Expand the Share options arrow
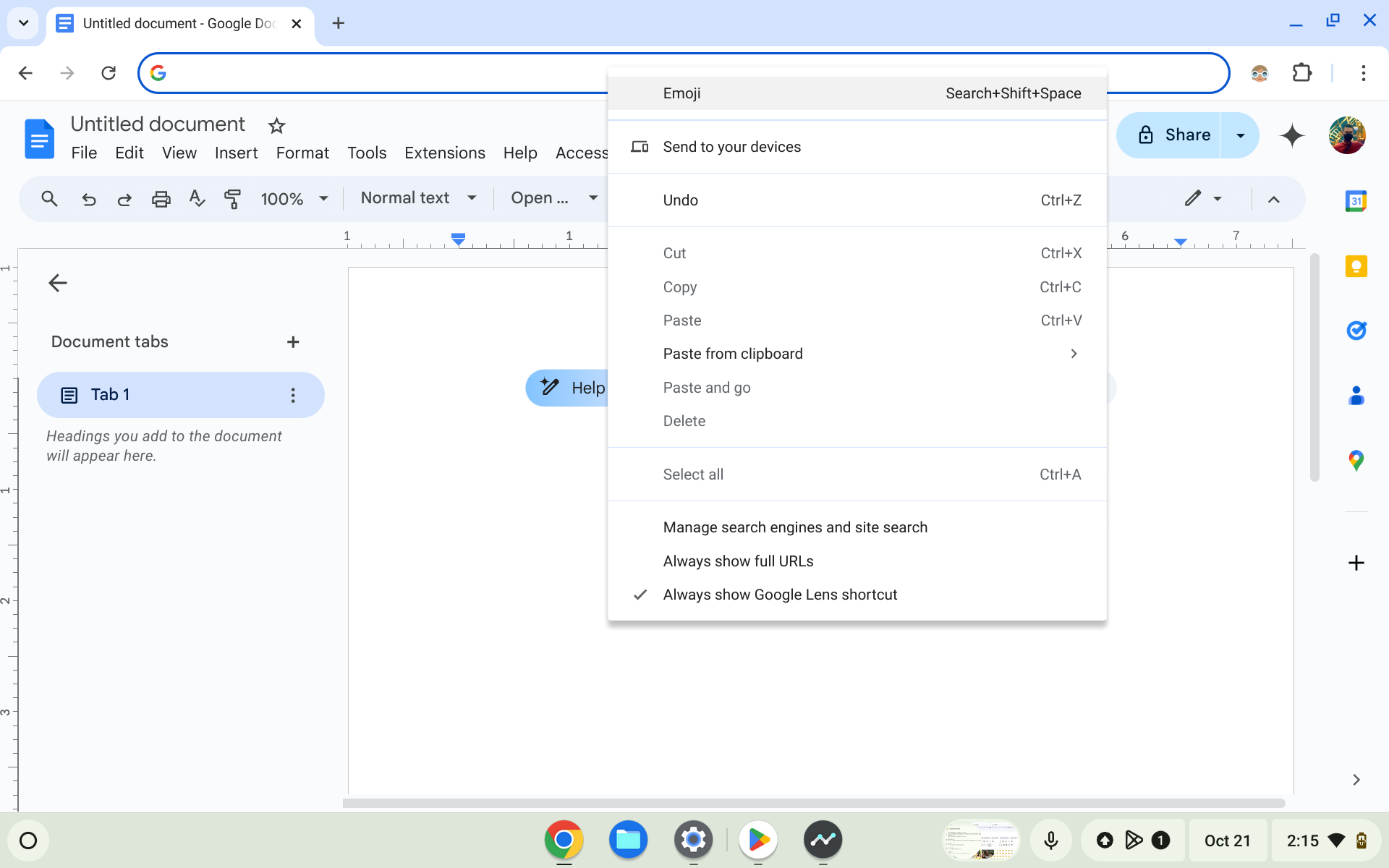 1240,135
